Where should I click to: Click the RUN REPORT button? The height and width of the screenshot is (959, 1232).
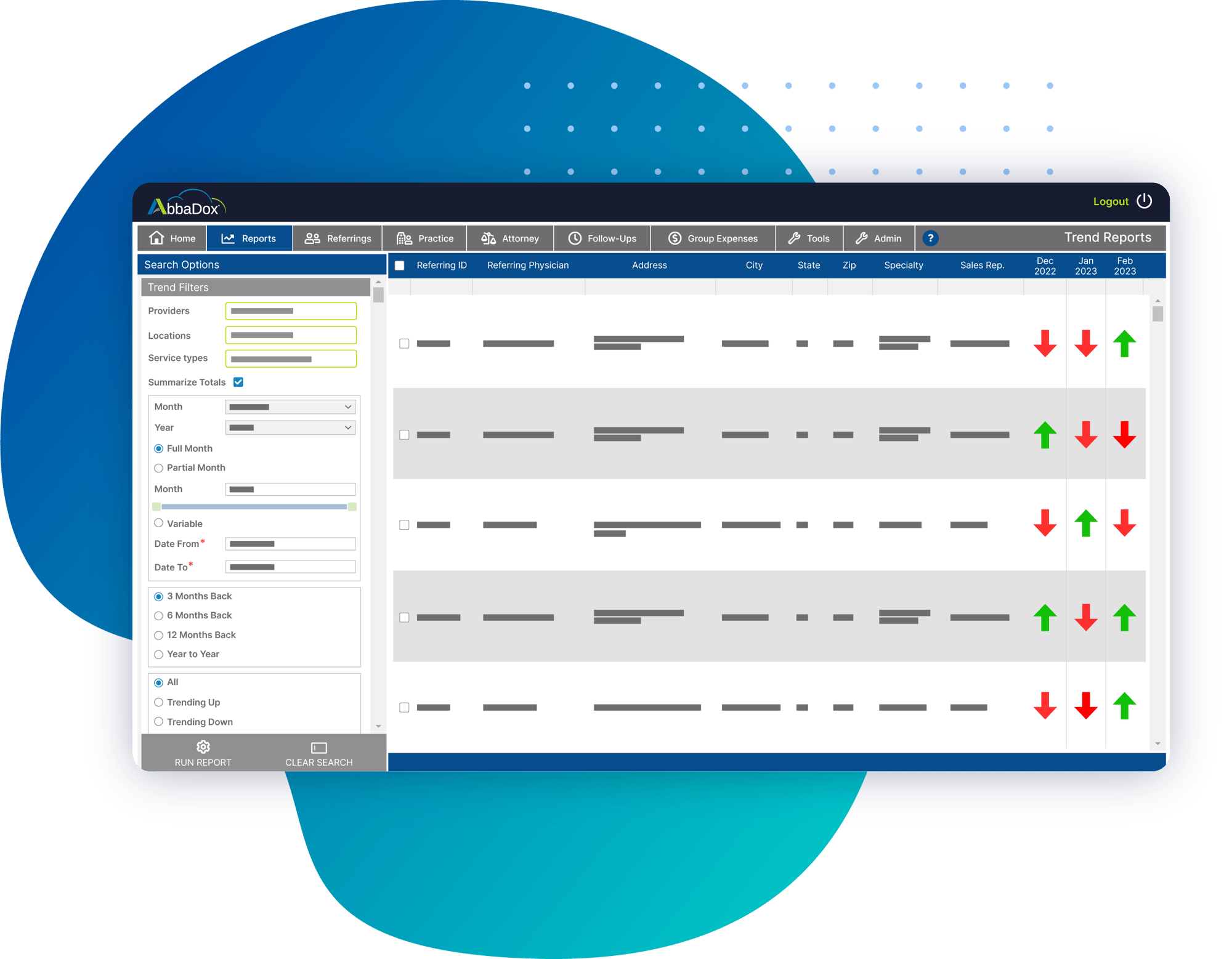pyautogui.click(x=203, y=753)
